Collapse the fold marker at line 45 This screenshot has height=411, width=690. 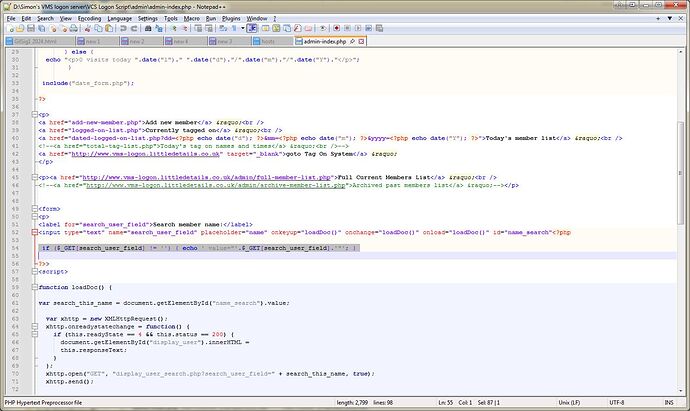[34, 177]
